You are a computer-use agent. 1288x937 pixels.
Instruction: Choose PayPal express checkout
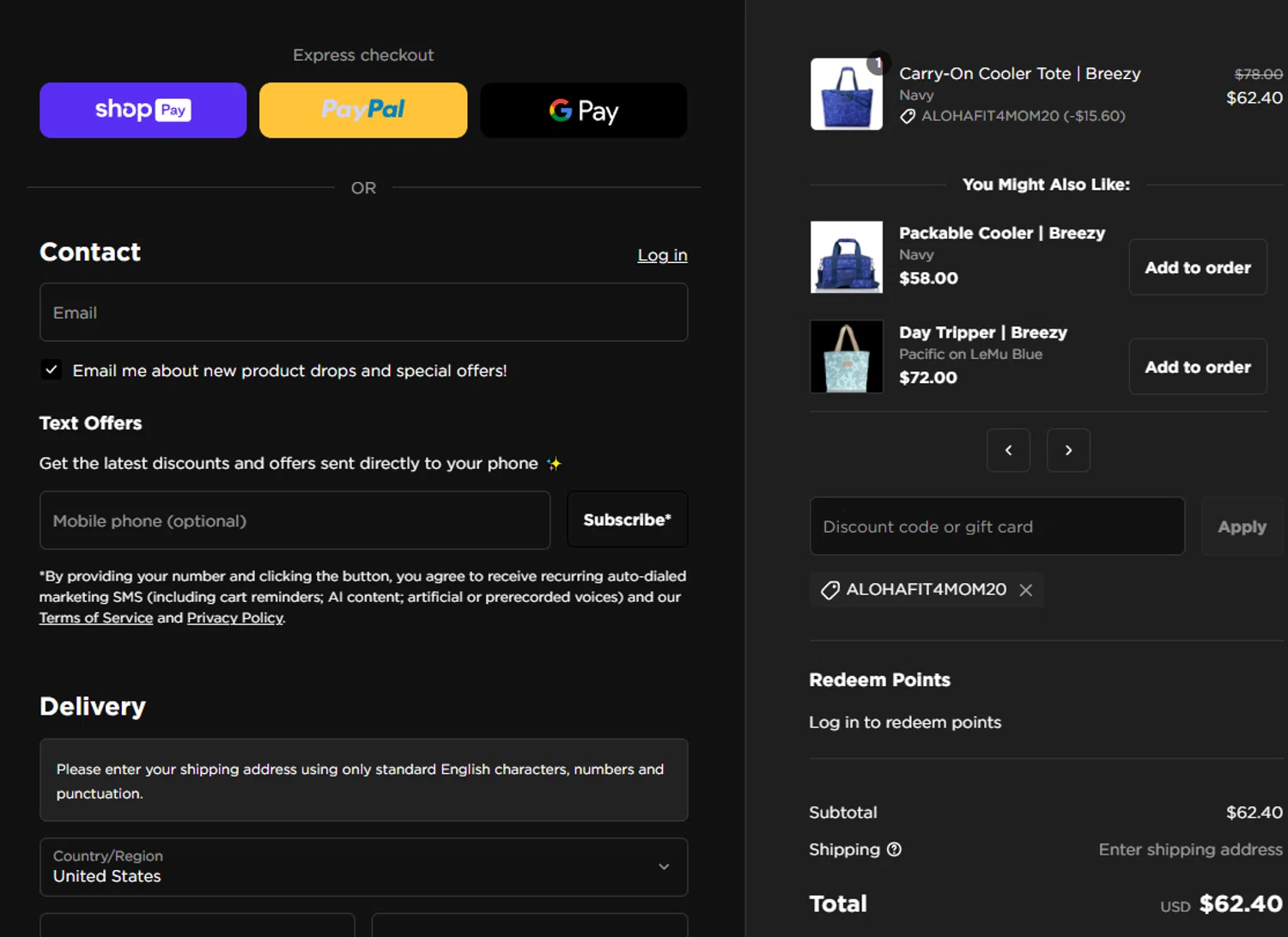[362, 110]
